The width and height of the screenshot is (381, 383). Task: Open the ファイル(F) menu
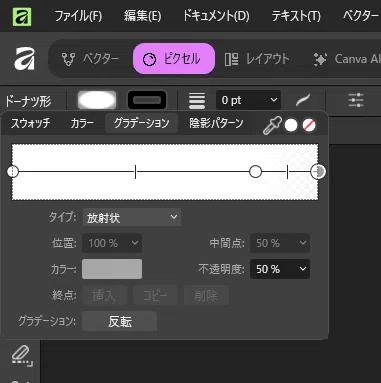coord(78,16)
